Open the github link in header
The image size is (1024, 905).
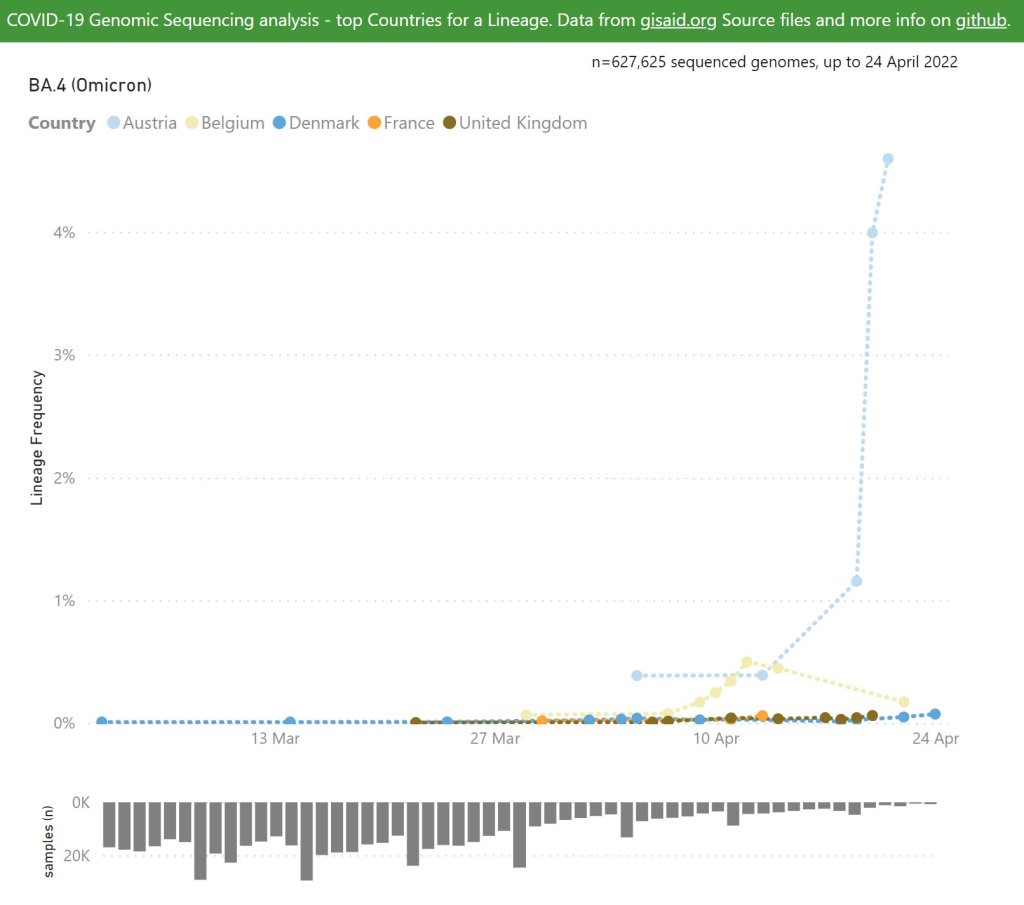[979, 21]
